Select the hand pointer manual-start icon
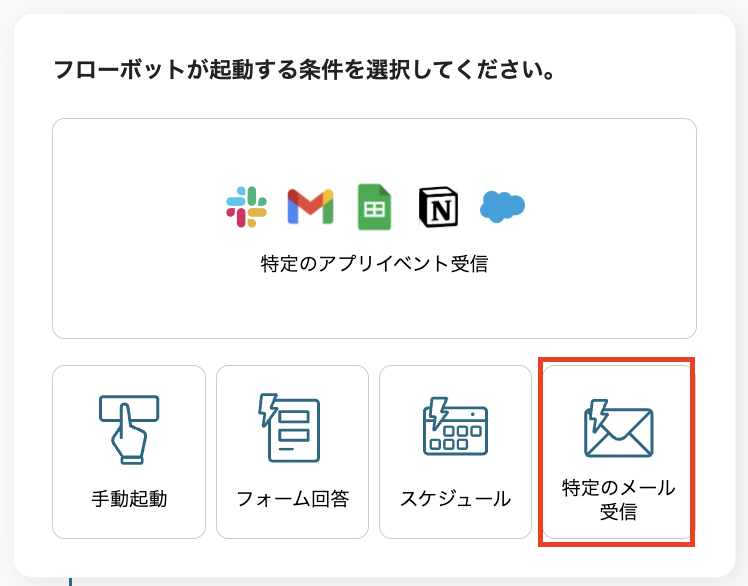This screenshot has height=586, width=748. [x=129, y=429]
